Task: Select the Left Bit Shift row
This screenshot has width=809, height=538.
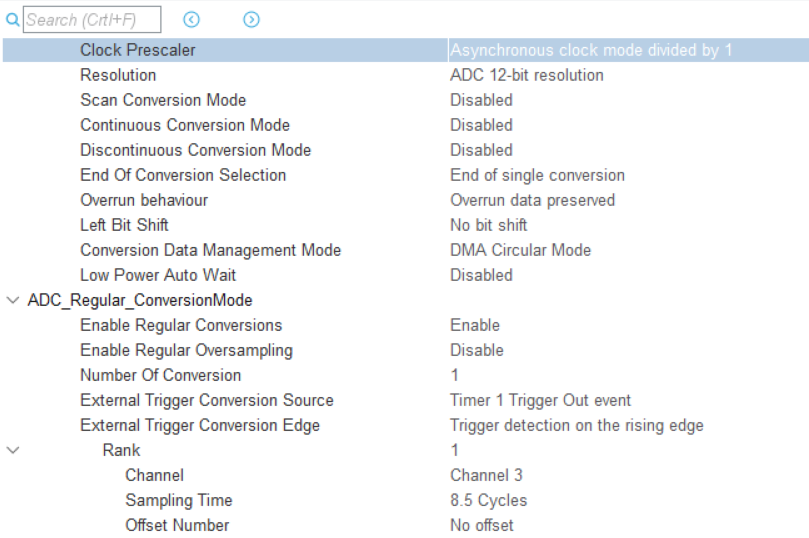Action: (x=405, y=225)
